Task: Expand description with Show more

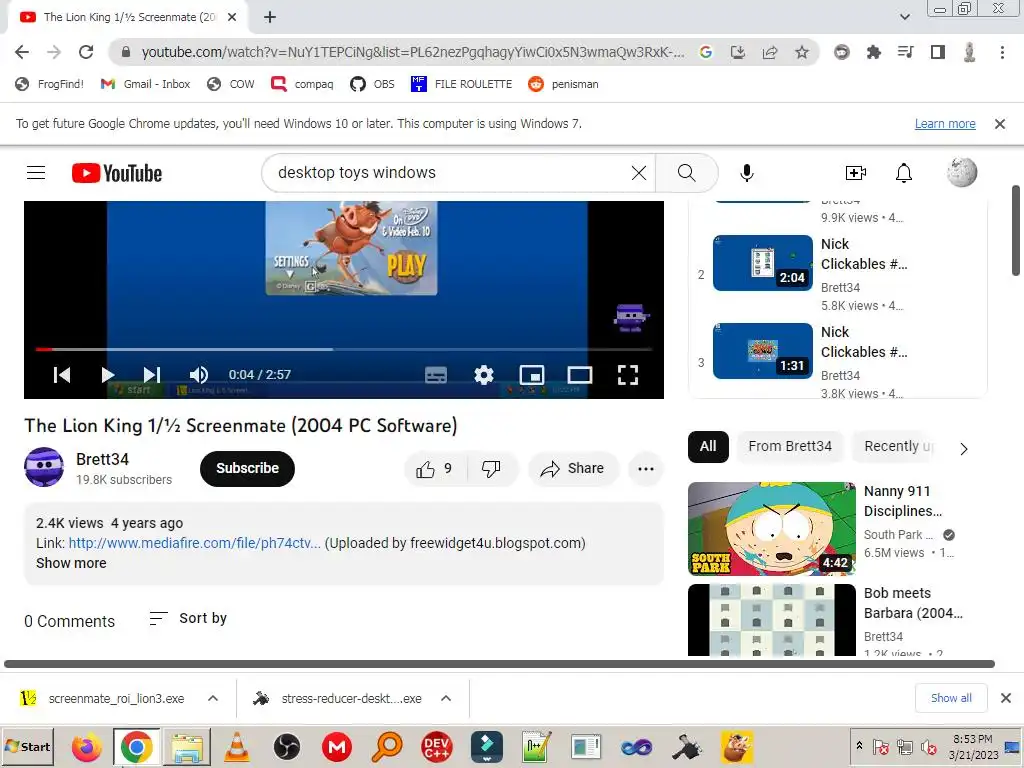Action: (71, 563)
